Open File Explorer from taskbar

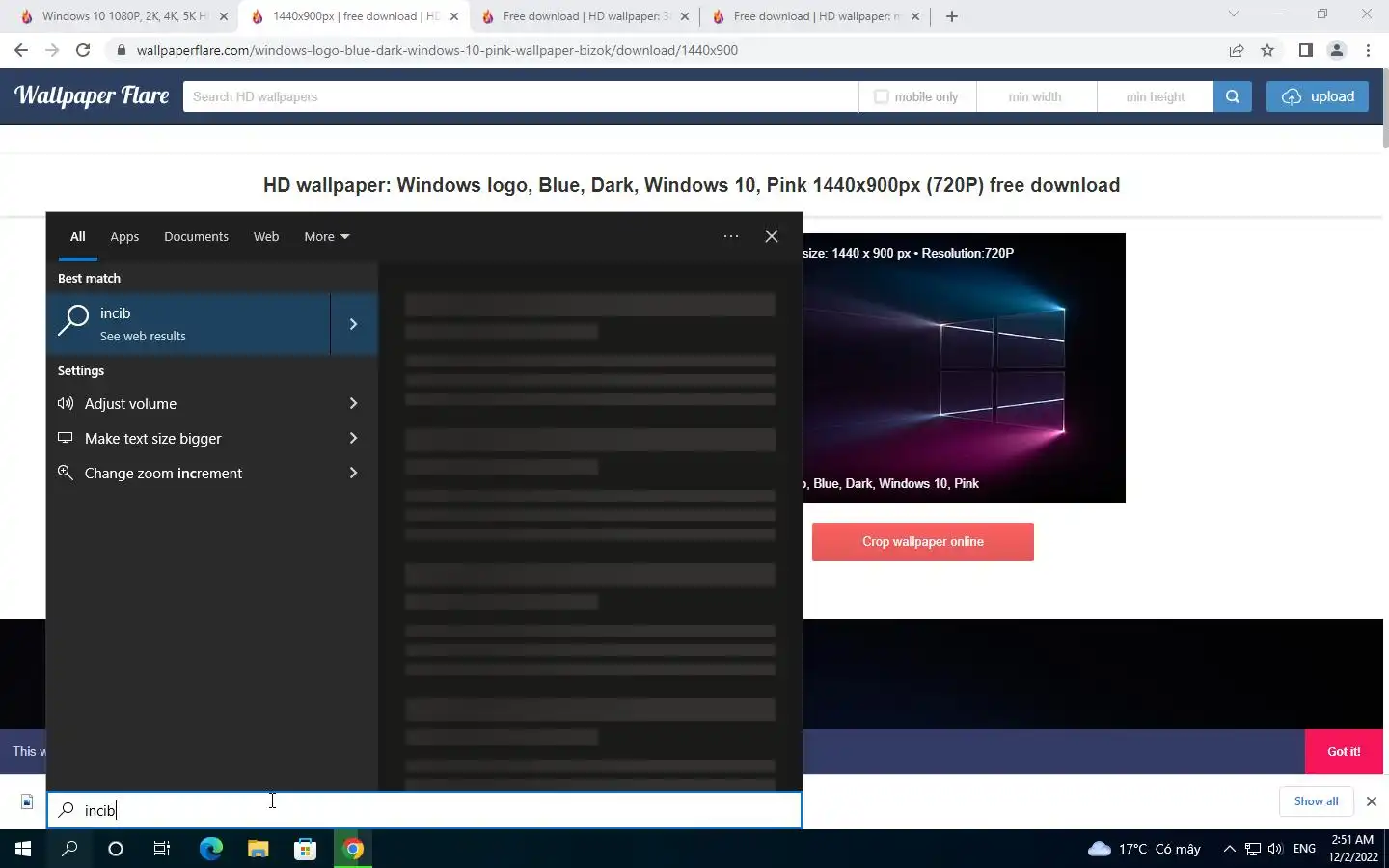pyautogui.click(x=258, y=849)
